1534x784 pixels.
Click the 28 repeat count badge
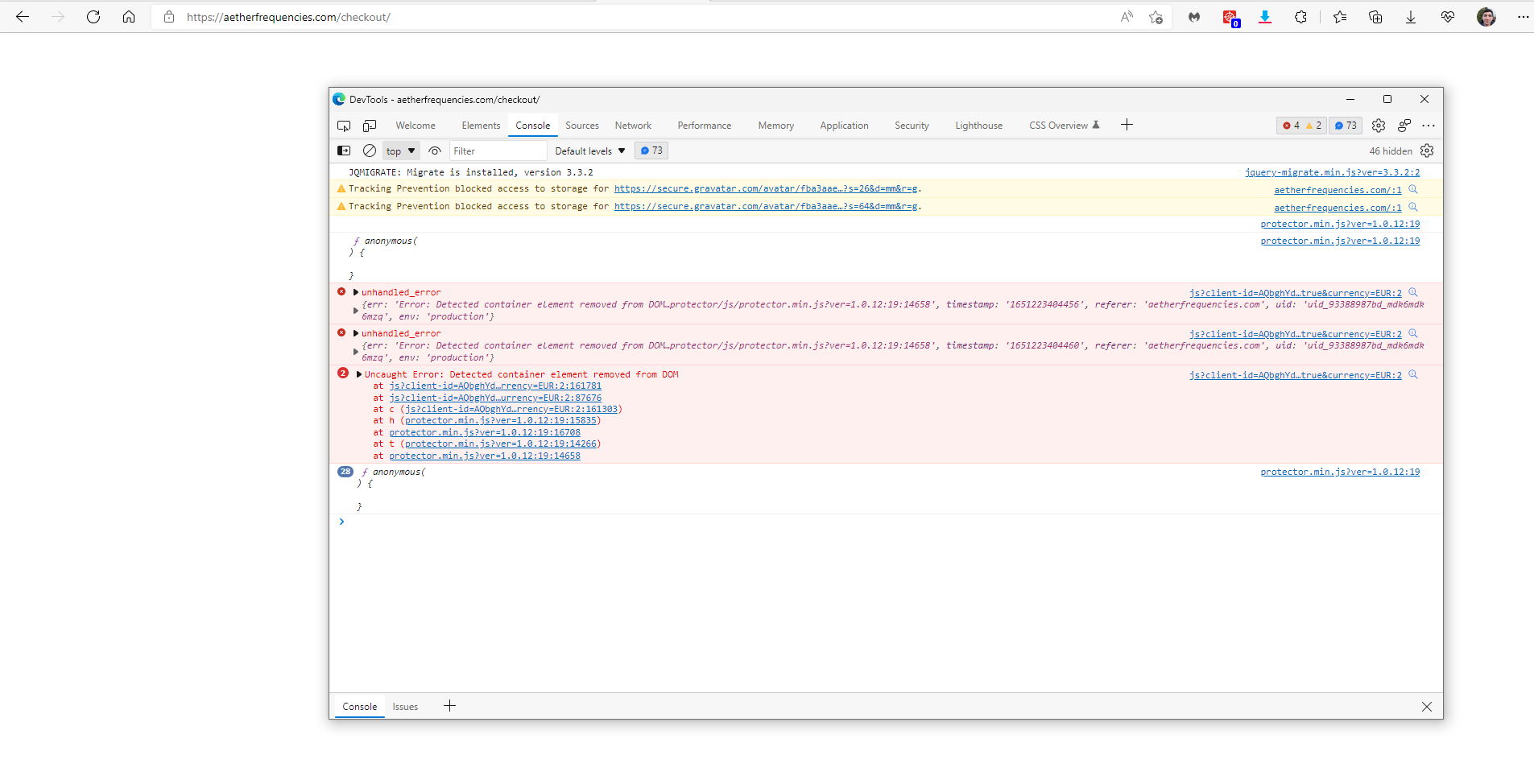click(345, 472)
